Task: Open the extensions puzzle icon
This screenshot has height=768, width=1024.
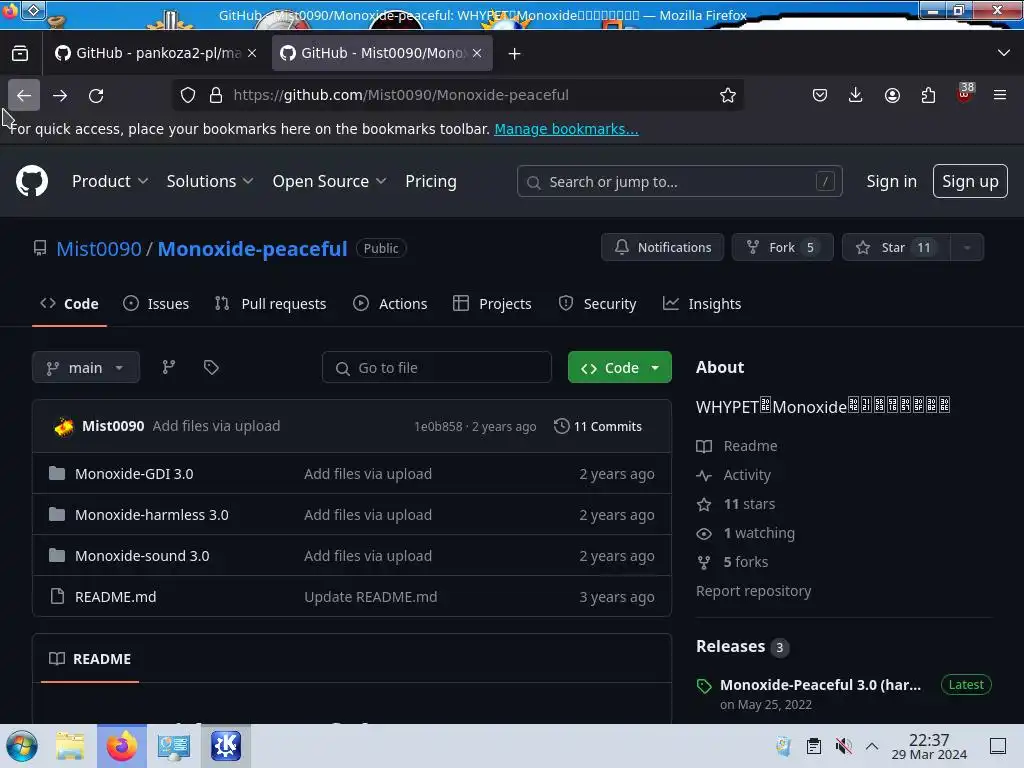Action: (x=928, y=95)
